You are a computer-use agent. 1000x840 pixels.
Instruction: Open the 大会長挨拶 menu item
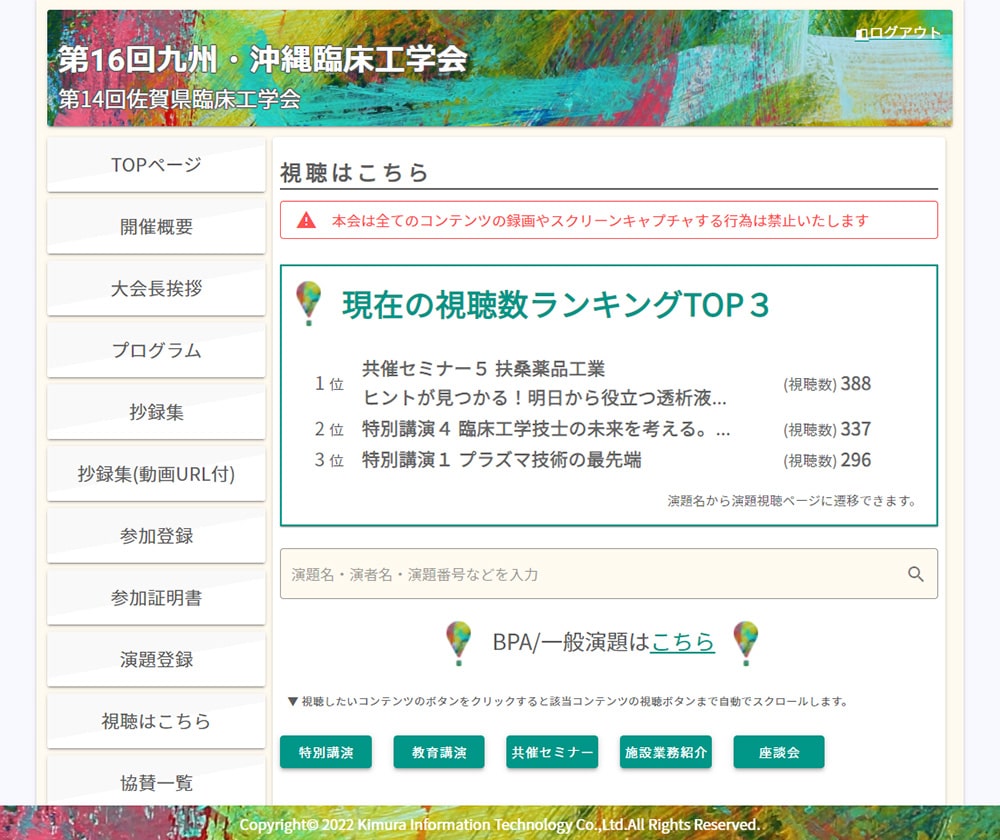coord(156,288)
